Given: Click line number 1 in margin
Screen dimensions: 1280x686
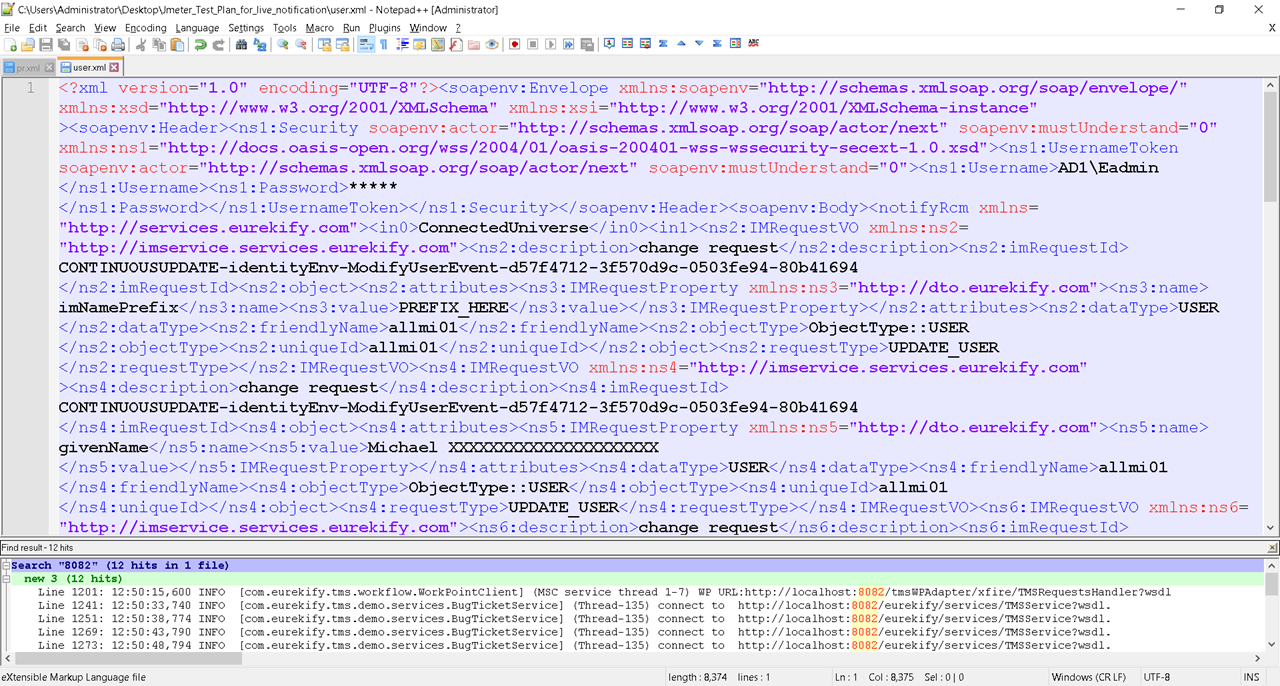Looking at the screenshot, I should [30, 88].
